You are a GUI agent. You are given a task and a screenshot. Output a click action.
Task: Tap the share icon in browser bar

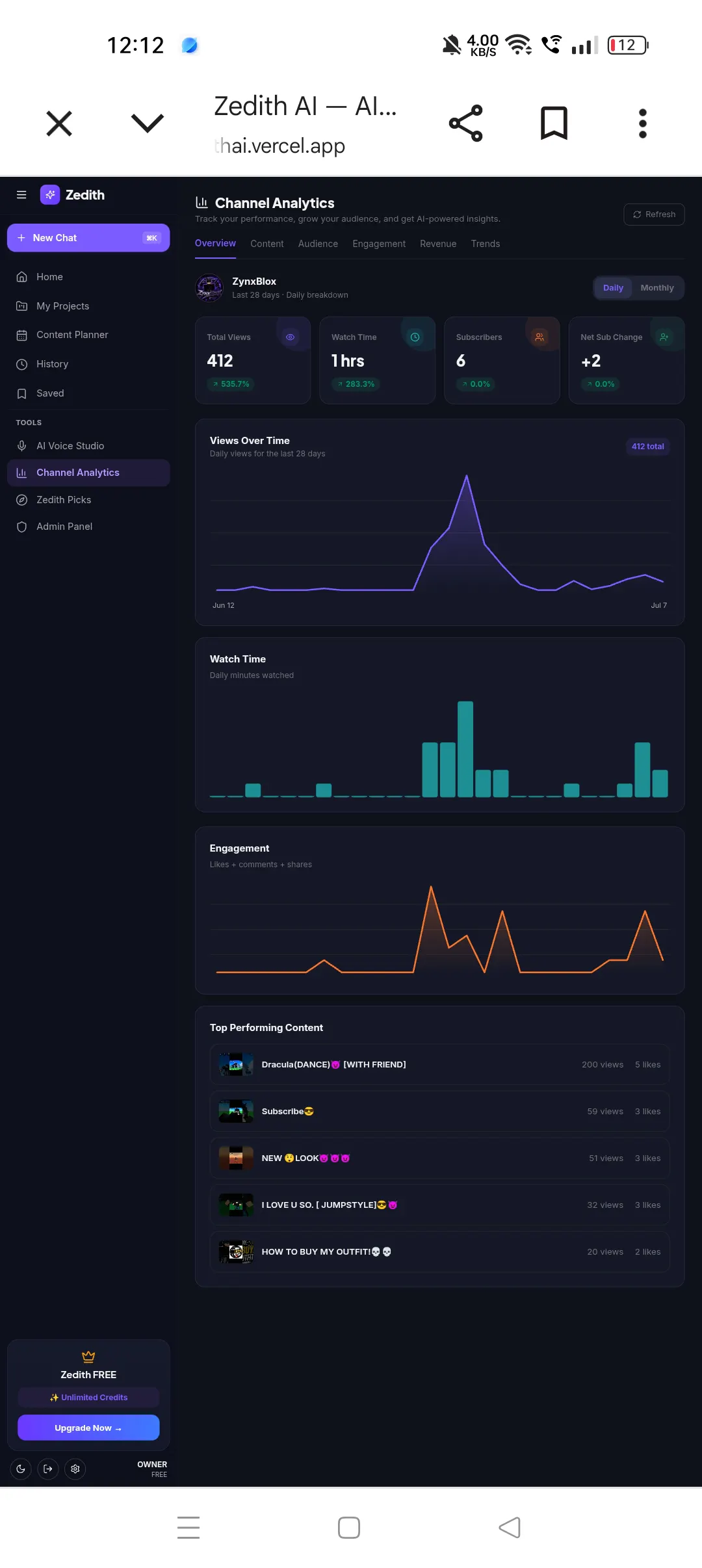[x=466, y=123]
